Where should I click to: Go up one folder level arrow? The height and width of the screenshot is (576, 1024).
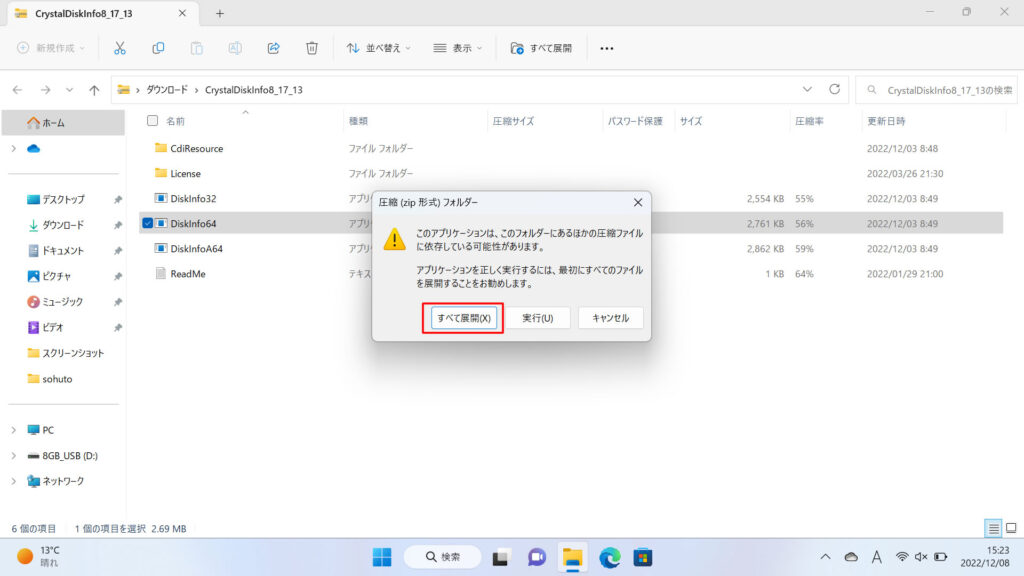pyautogui.click(x=95, y=89)
